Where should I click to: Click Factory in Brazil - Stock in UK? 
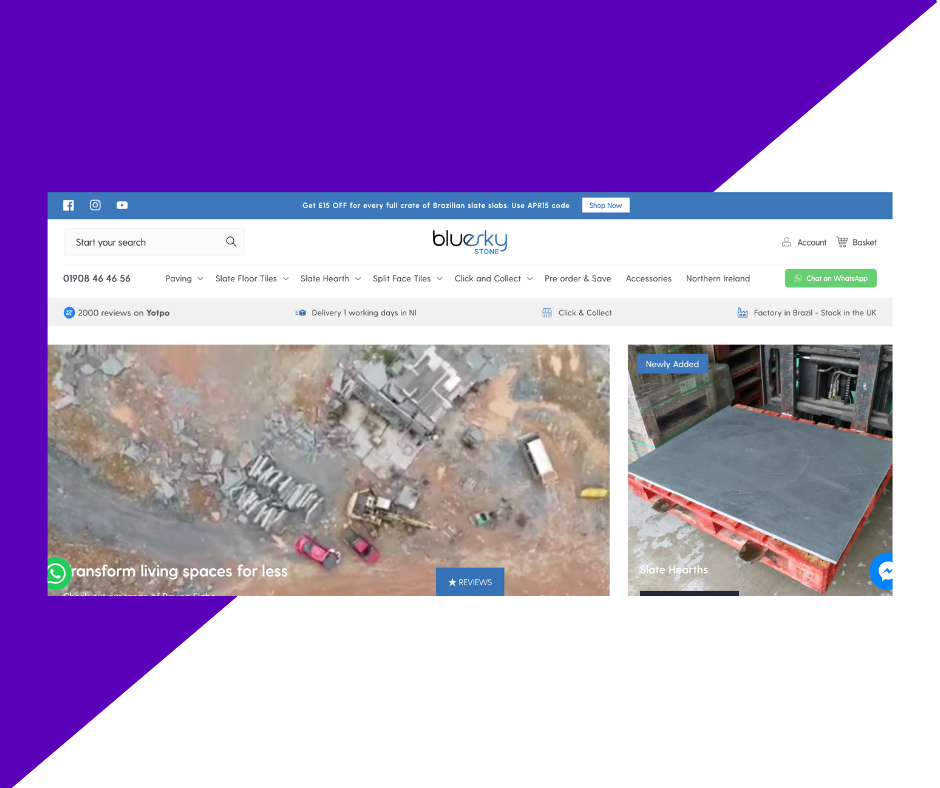815,312
